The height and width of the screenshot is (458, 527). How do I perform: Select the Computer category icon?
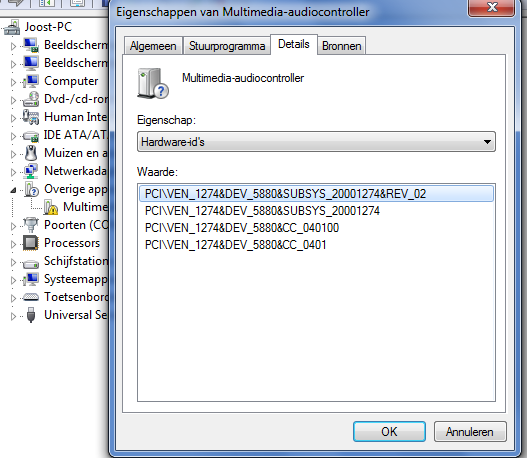pyautogui.click(x=31, y=81)
